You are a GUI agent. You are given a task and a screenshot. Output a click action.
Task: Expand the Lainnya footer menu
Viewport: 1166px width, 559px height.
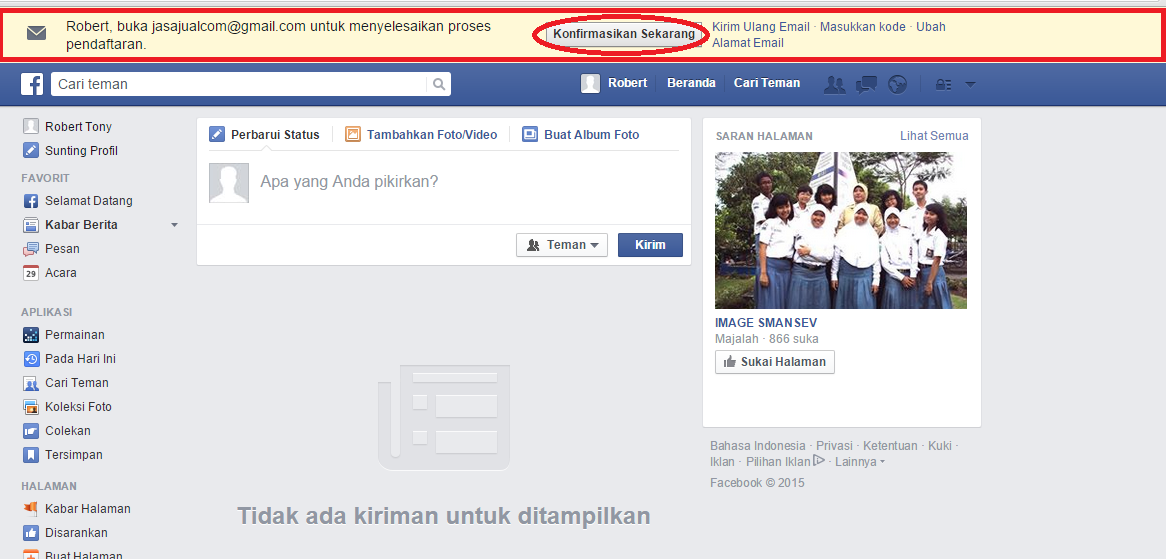tap(859, 462)
